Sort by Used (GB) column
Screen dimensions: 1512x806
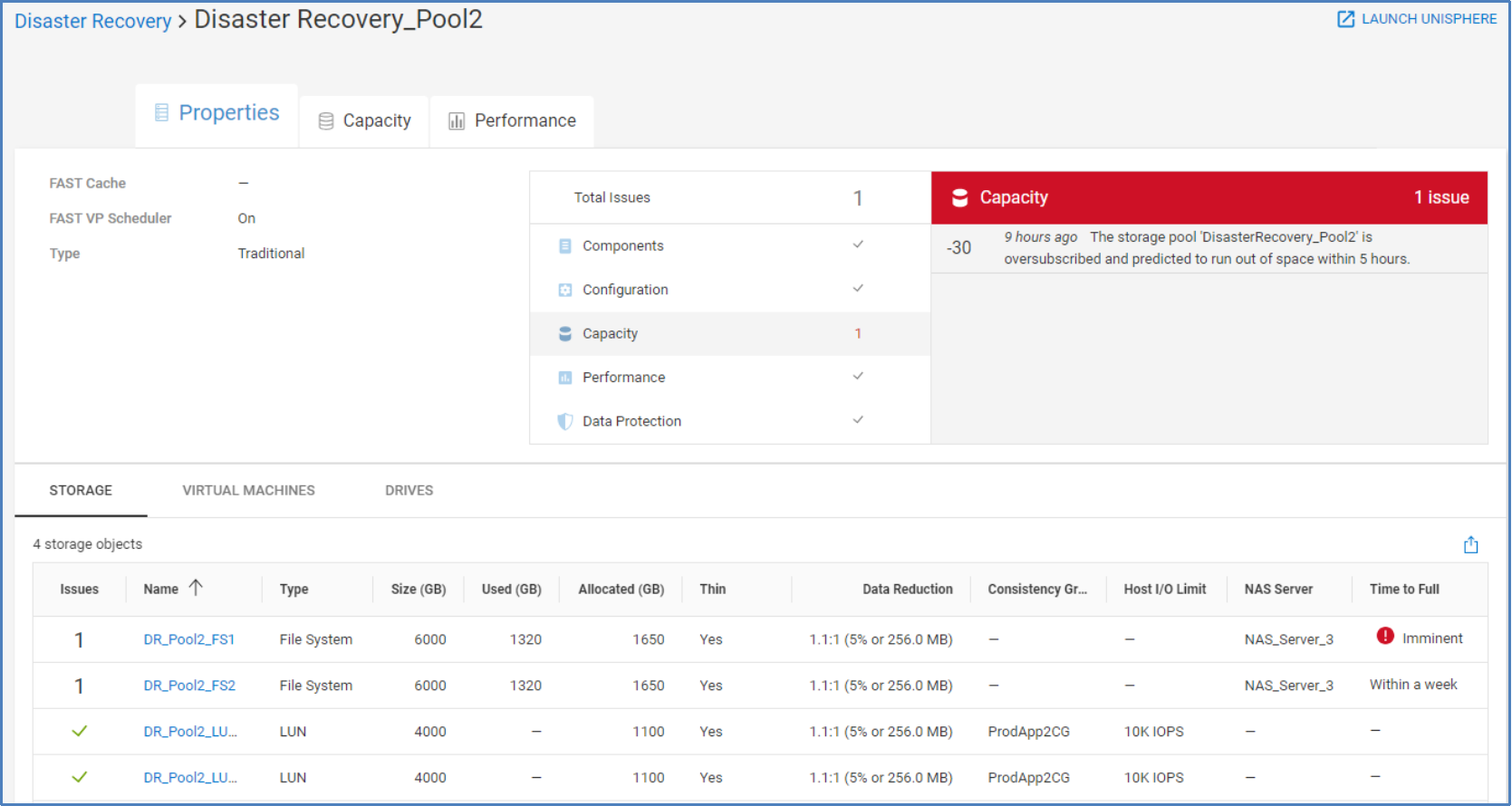pyautogui.click(x=512, y=590)
